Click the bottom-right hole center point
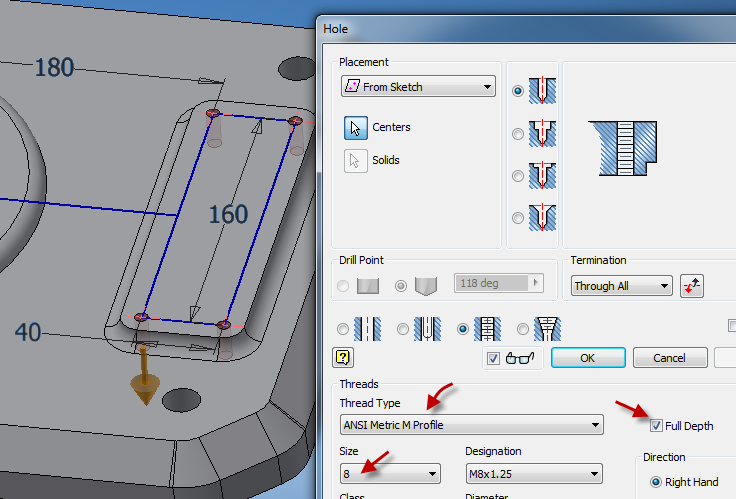The height and width of the screenshot is (499, 736). click(x=223, y=325)
